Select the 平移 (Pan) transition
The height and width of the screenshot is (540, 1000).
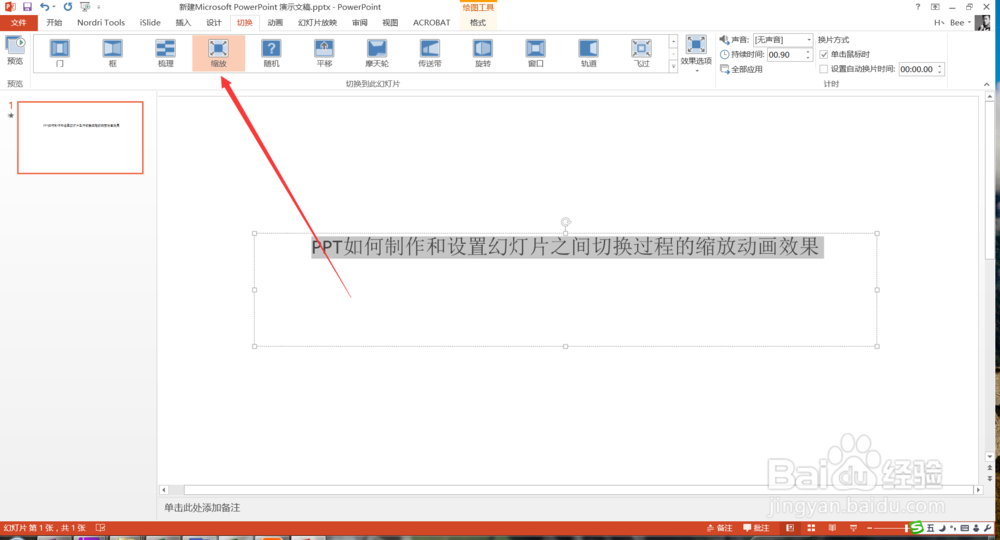pos(324,53)
